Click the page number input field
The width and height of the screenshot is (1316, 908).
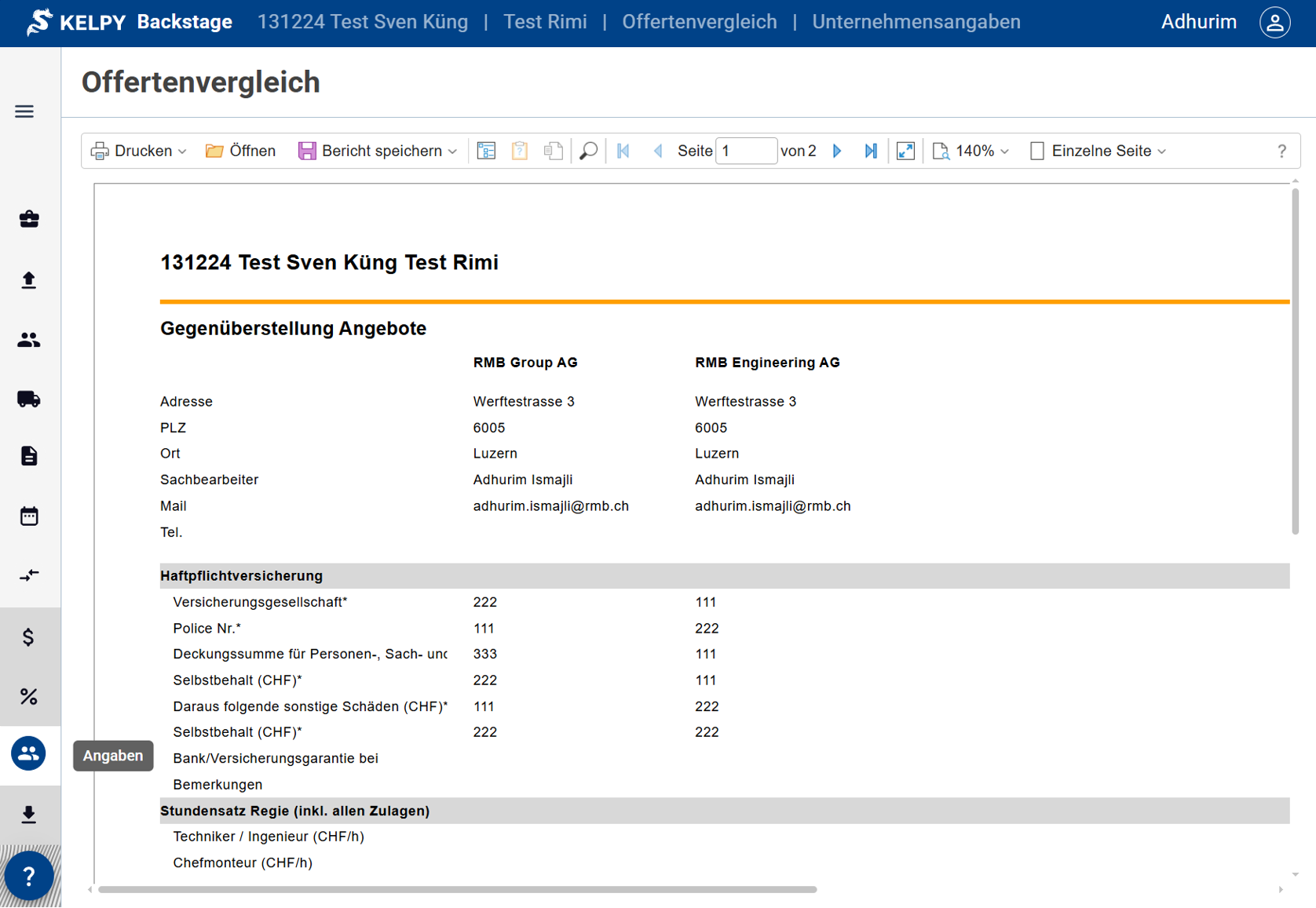pyautogui.click(x=746, y=151)
